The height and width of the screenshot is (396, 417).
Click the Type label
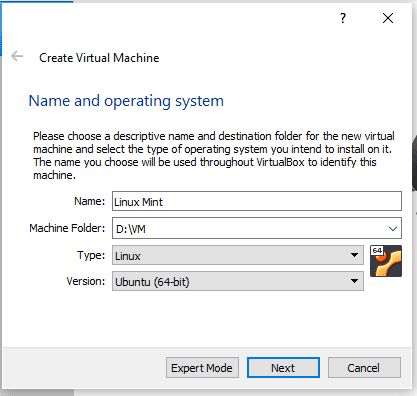click(x=91, y=255)
